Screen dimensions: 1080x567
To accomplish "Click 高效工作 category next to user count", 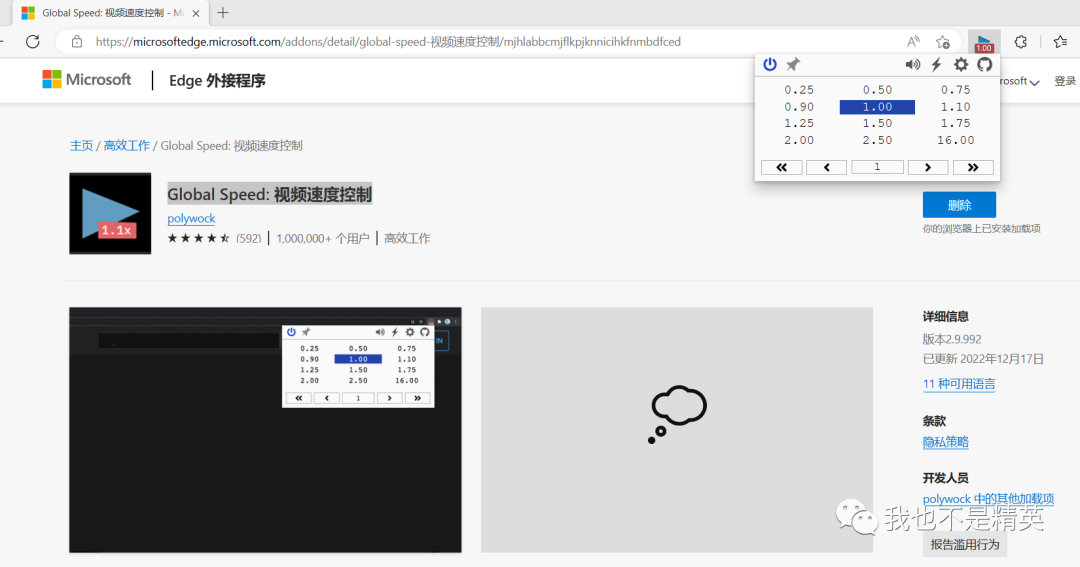I will pos(407,238).
